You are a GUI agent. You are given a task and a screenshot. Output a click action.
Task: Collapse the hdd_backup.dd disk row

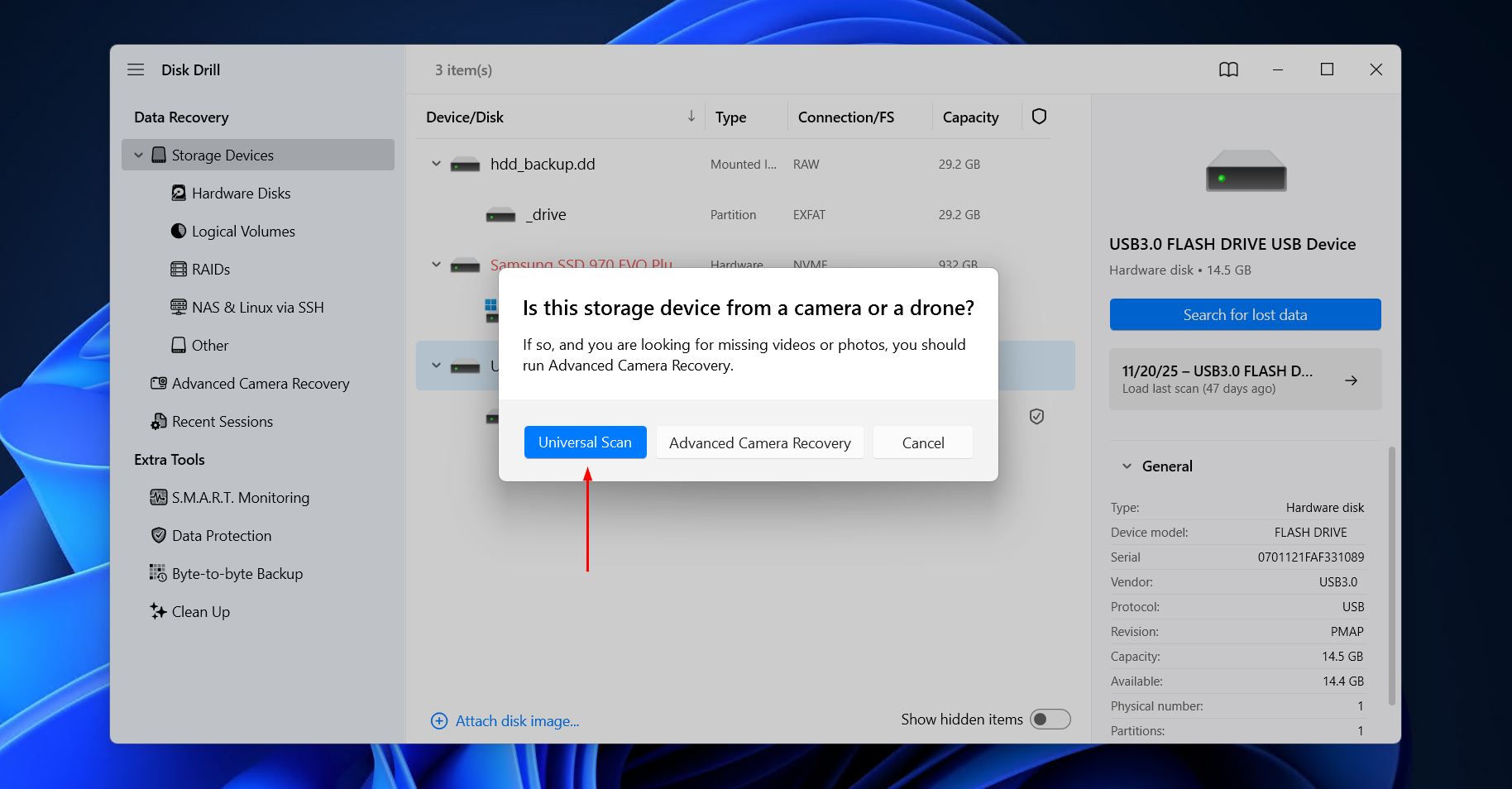[x=436, y=164]
